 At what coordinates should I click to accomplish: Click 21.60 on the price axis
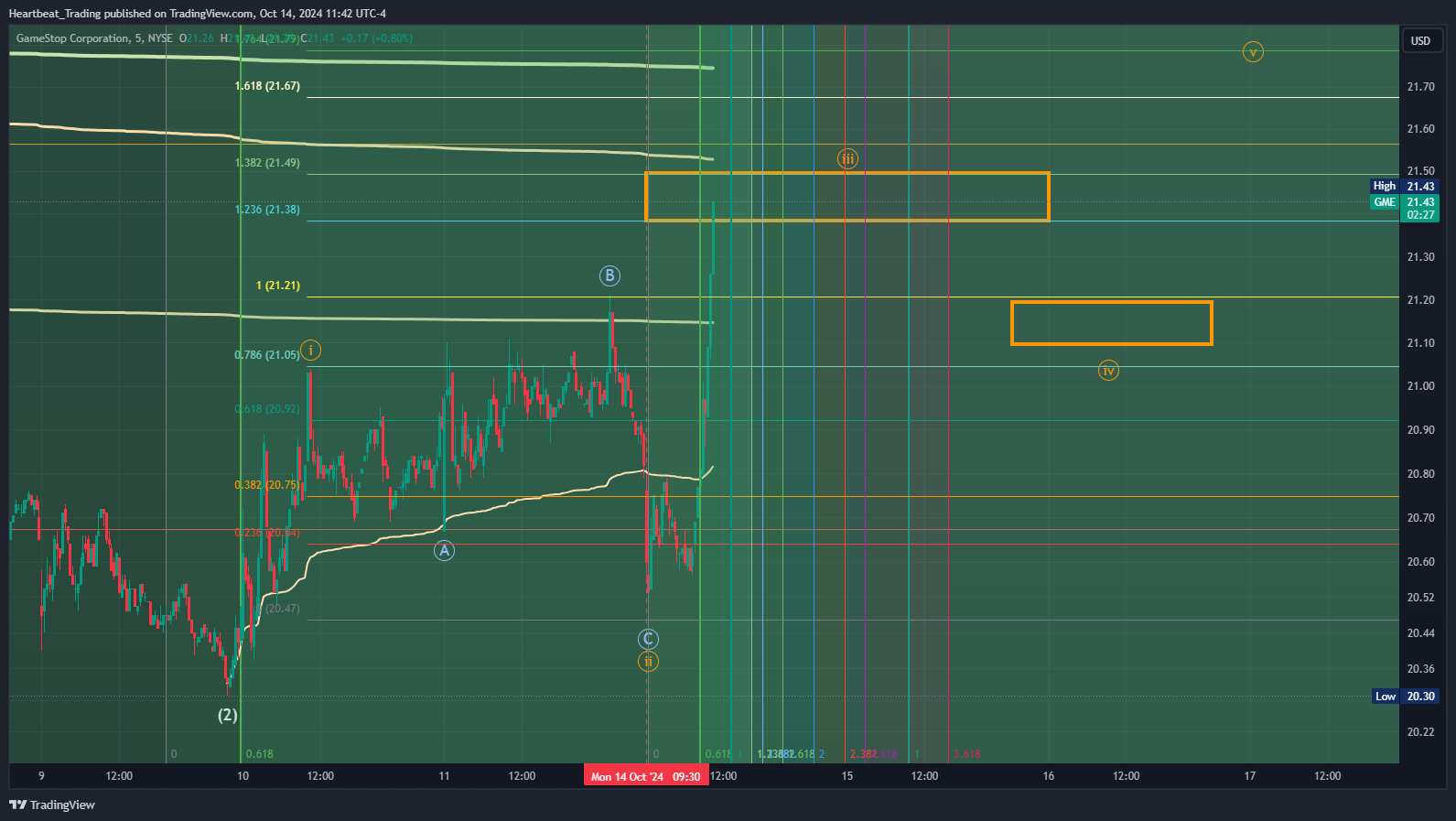[1420, 129]
